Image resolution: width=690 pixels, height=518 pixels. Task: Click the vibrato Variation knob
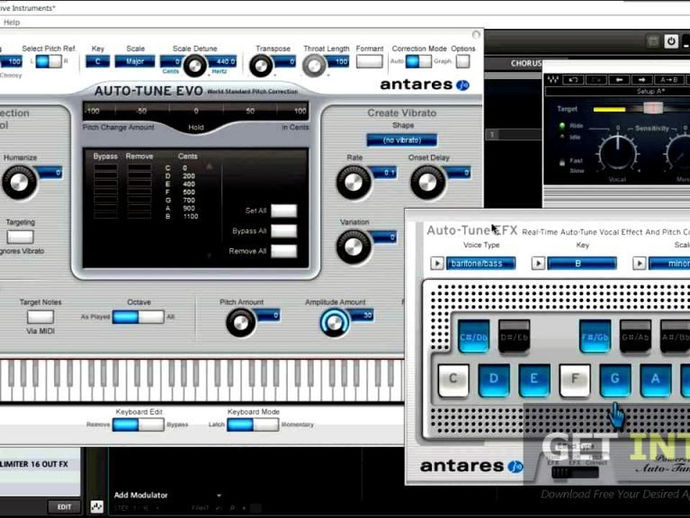(x=353, y=247)
